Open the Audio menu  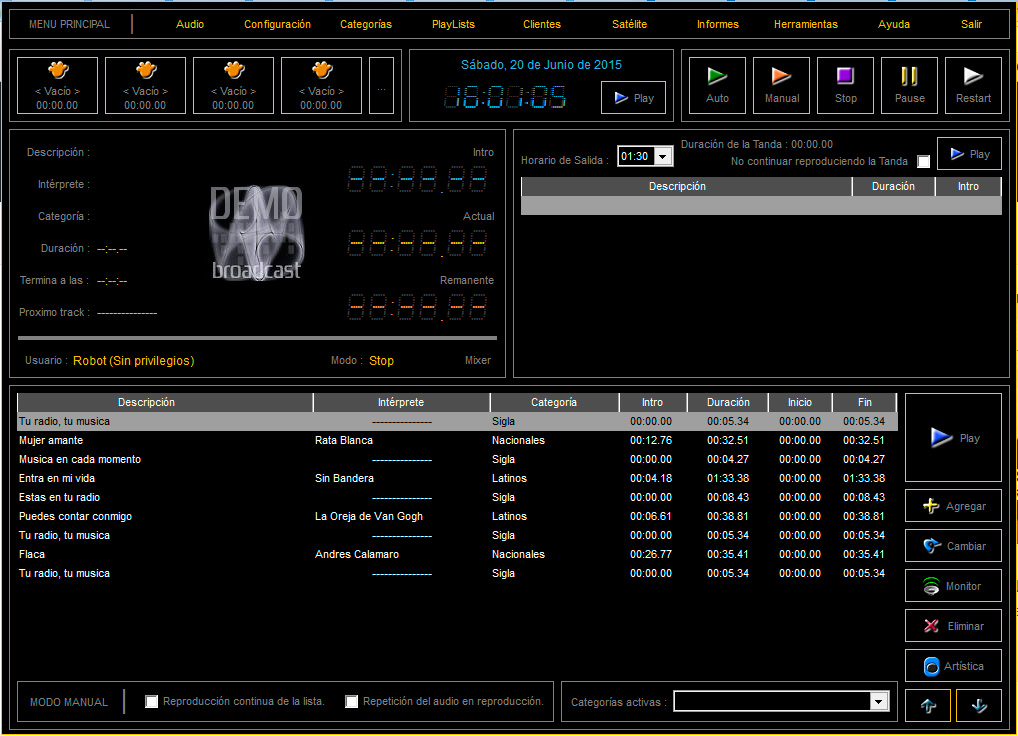[x=190, y=24]
